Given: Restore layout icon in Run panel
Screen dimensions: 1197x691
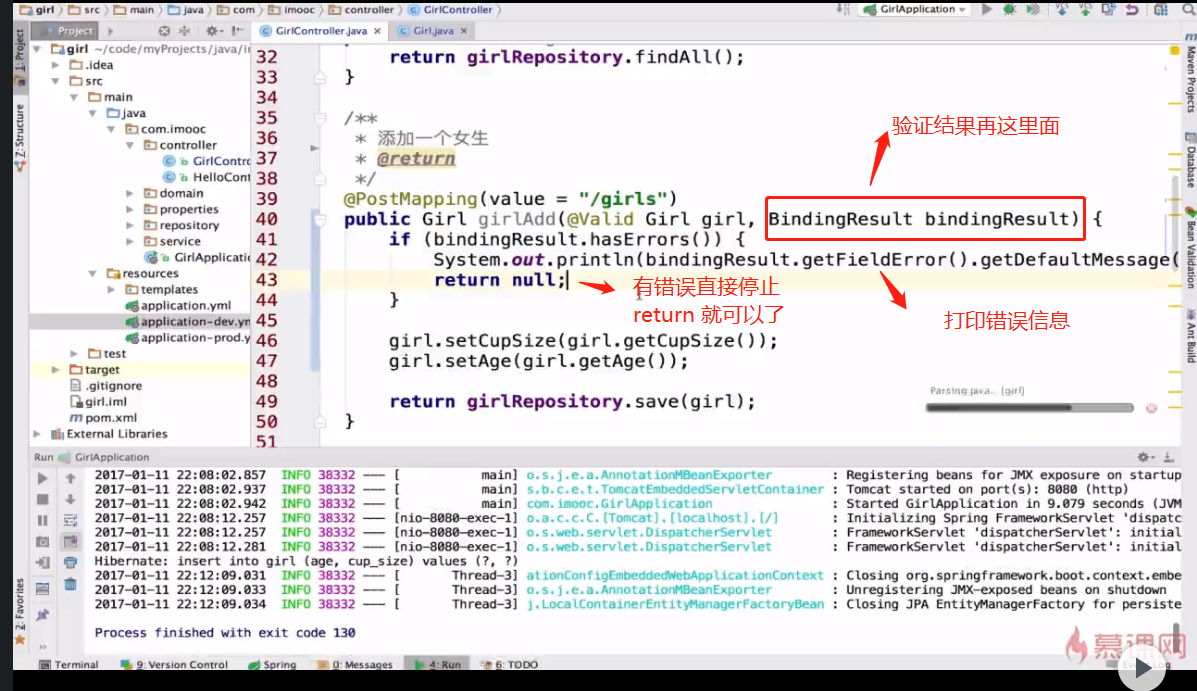Looking at the screenshot, I should coord(43,589).
